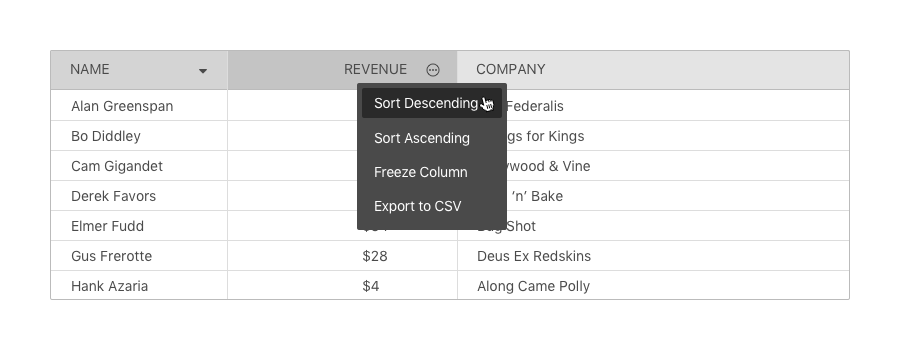Screen dimensions: 900x360
Task: Click the Name column header
Action: [x=139, y=70]
